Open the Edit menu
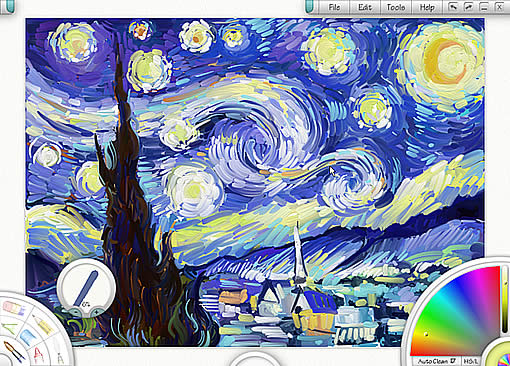Screen dimensions: 510x366 click(x=365, y=7)
